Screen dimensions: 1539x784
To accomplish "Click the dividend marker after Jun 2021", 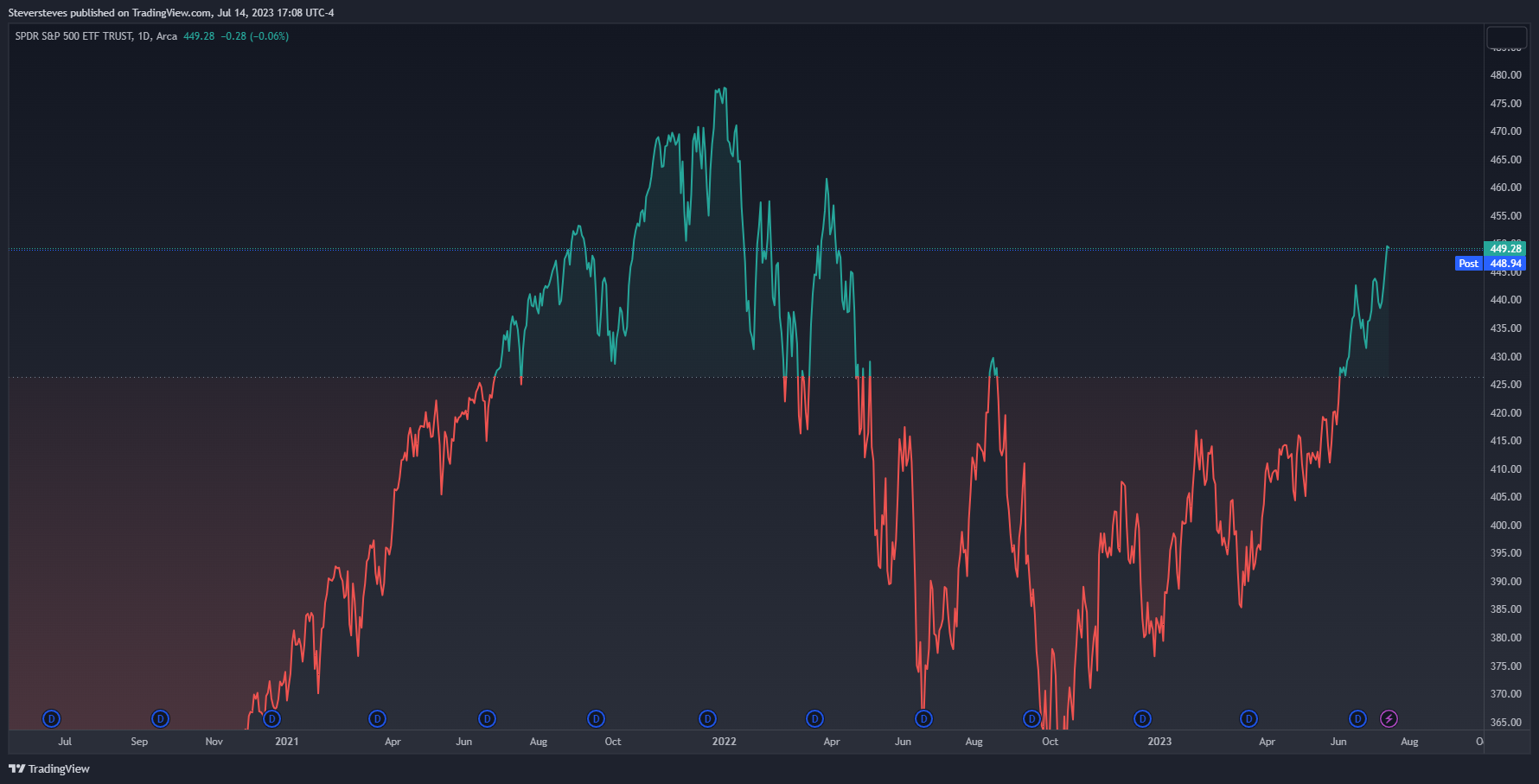I will pyautogui.click(x=487, y=718).
